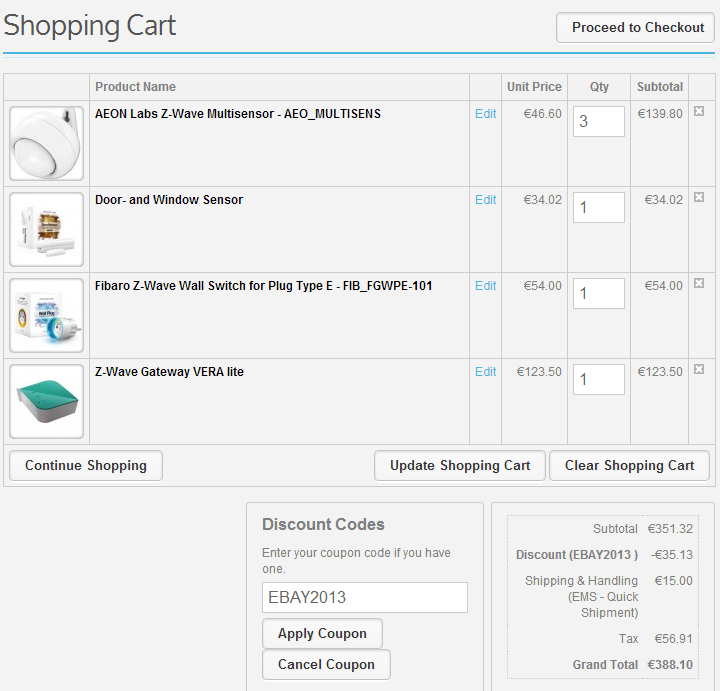
Task: Remove Door- and Window Sensor item
Action: click(x=699, y=197)
